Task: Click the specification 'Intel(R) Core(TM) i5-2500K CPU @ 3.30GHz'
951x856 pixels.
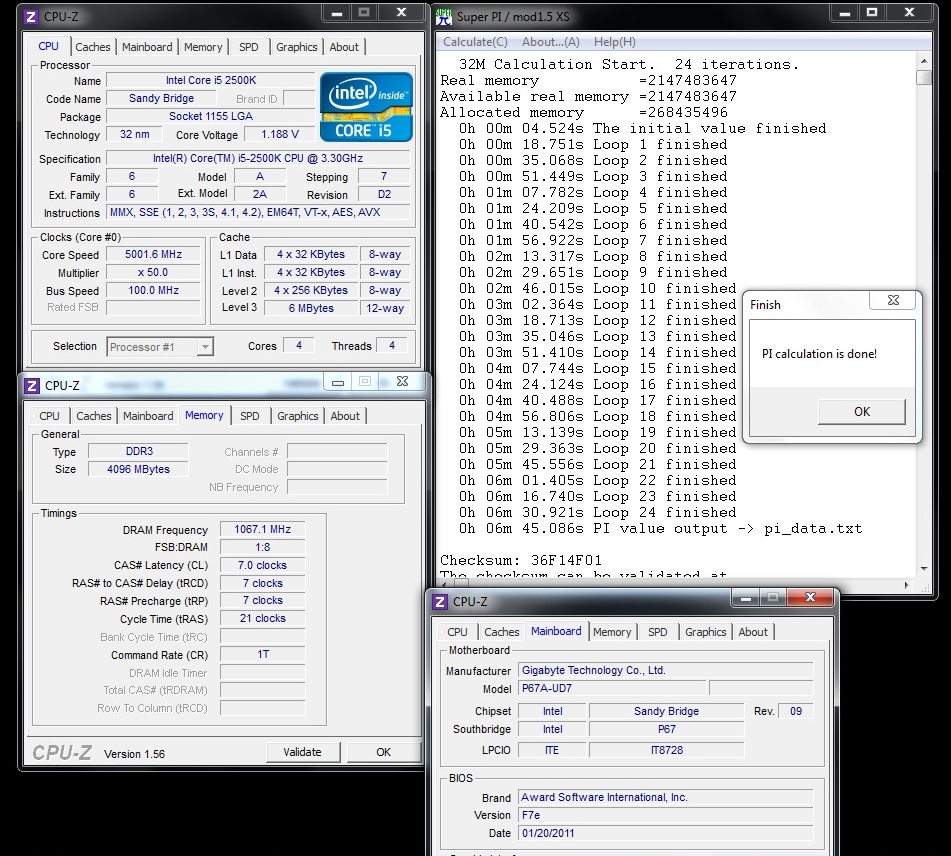Action: click(x=258, y=158)
